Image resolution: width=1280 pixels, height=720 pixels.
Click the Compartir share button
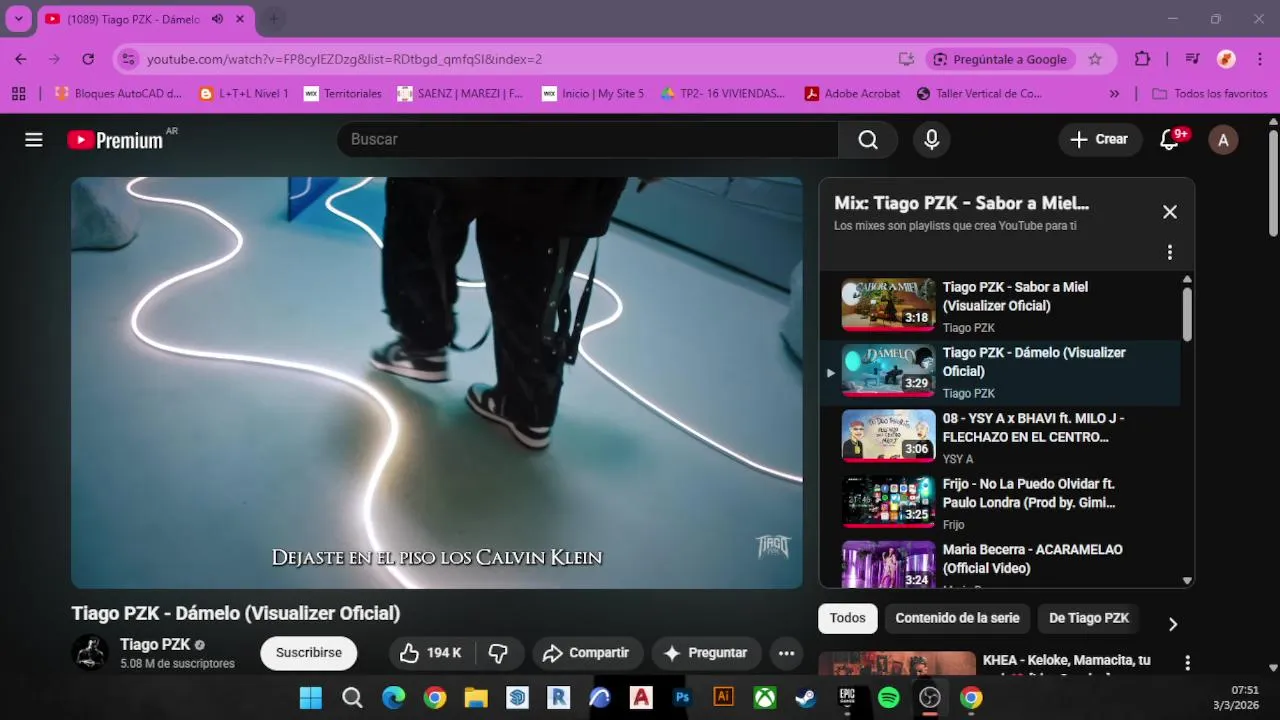[586, 653]
